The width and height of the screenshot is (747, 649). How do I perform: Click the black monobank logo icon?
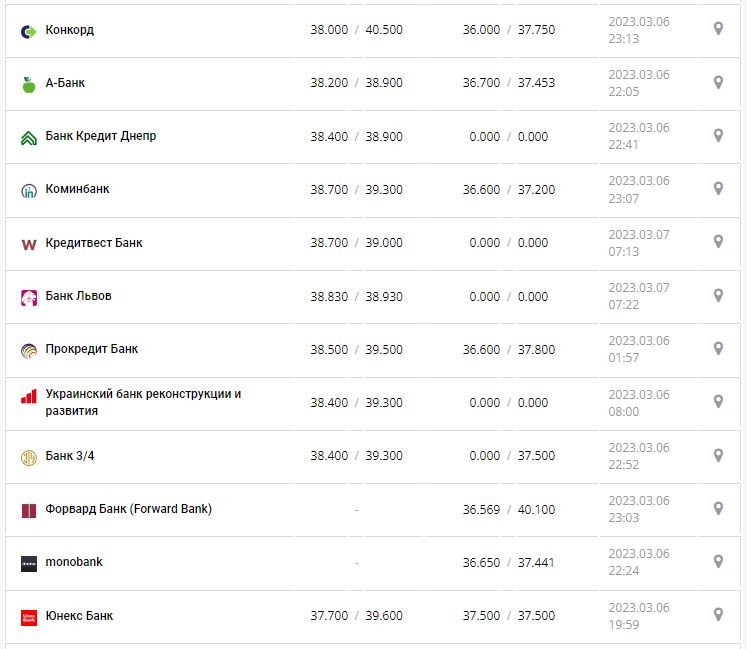point(28,563)
